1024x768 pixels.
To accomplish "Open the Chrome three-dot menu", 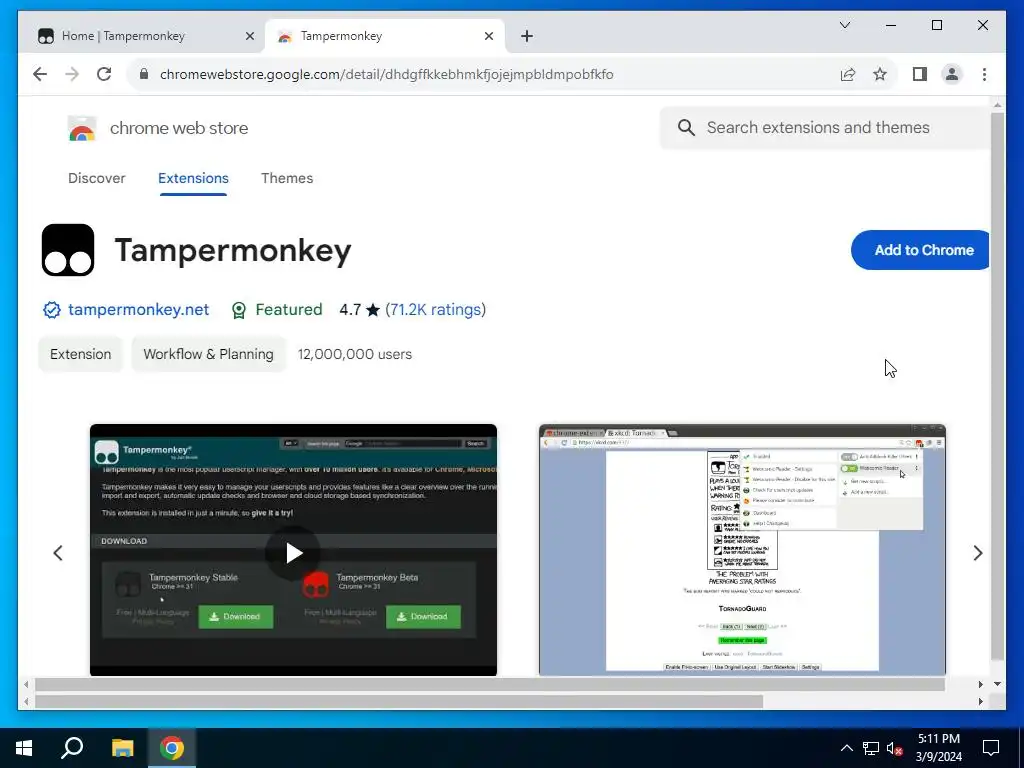I will pos(984,74).
